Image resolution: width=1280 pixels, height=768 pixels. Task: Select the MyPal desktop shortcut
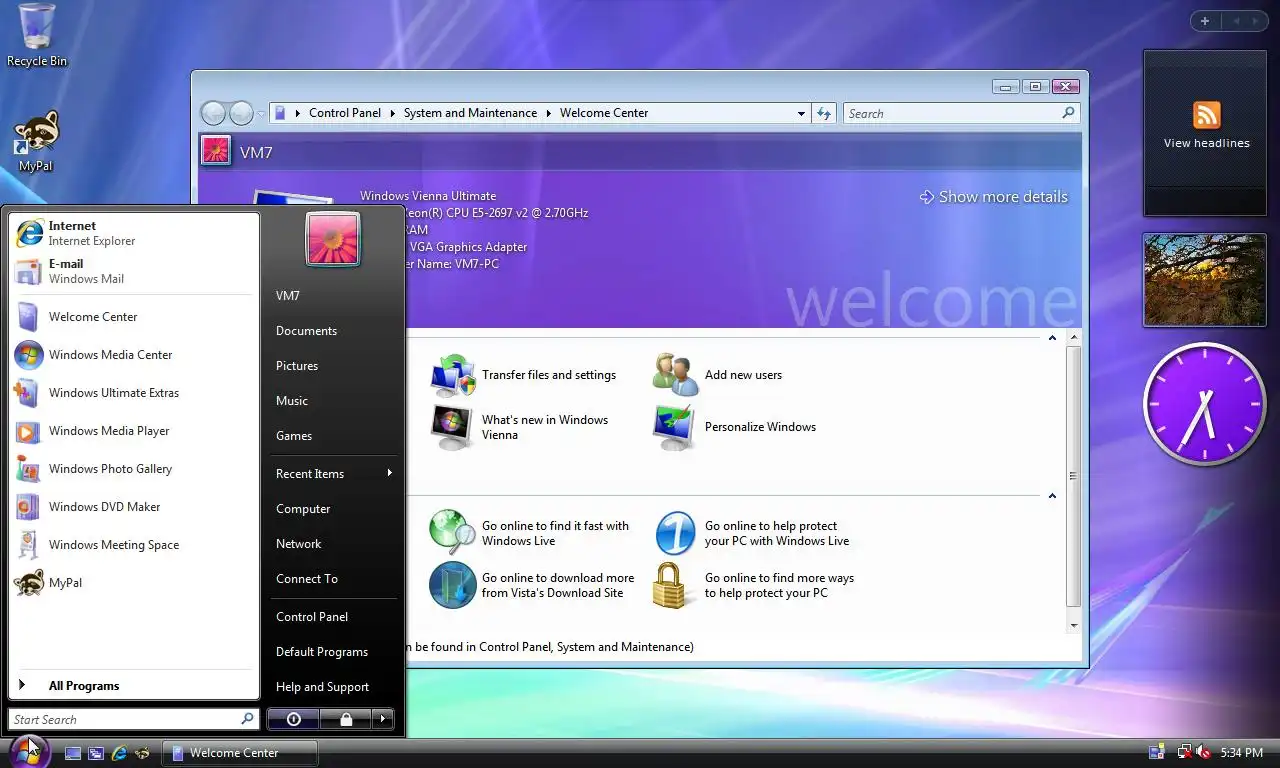pyautogui.click(x=36, y=142)
